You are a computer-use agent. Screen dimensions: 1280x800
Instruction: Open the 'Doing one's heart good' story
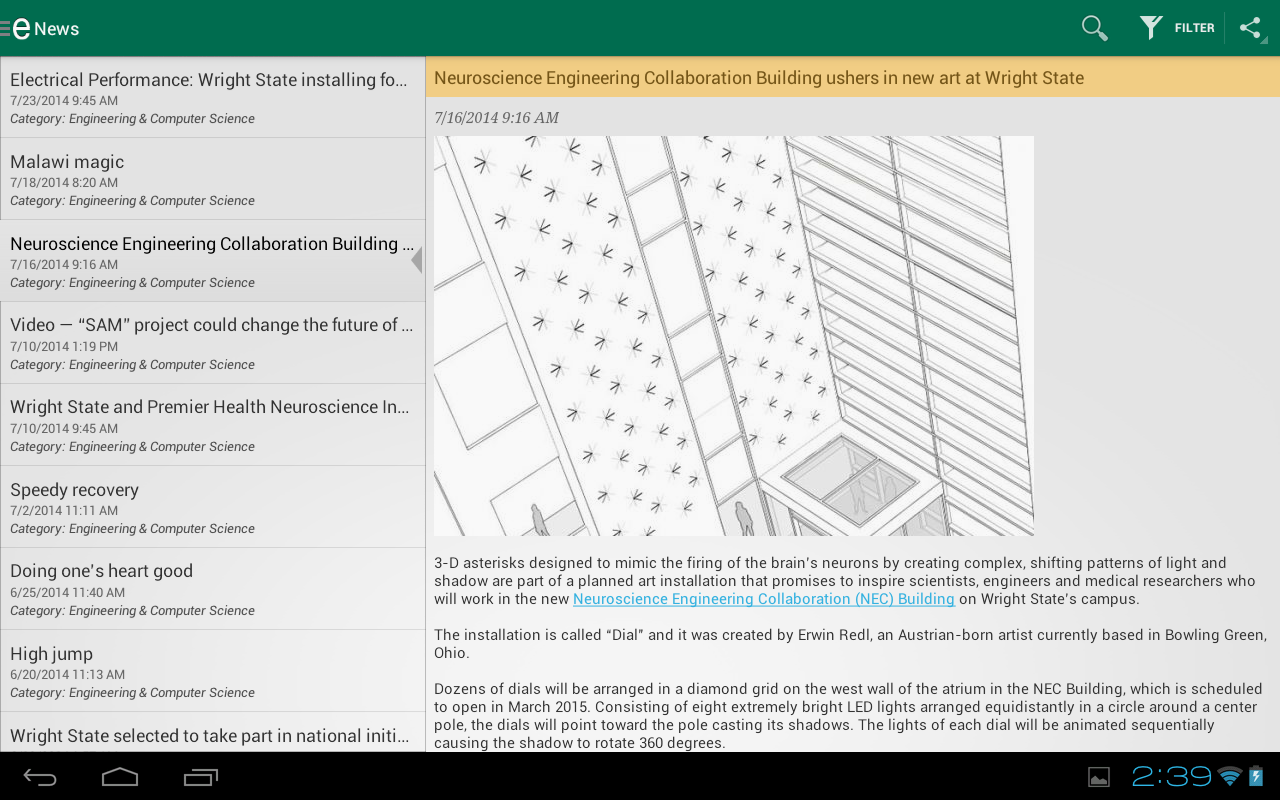pyautogui.click(x=212, y=589)
